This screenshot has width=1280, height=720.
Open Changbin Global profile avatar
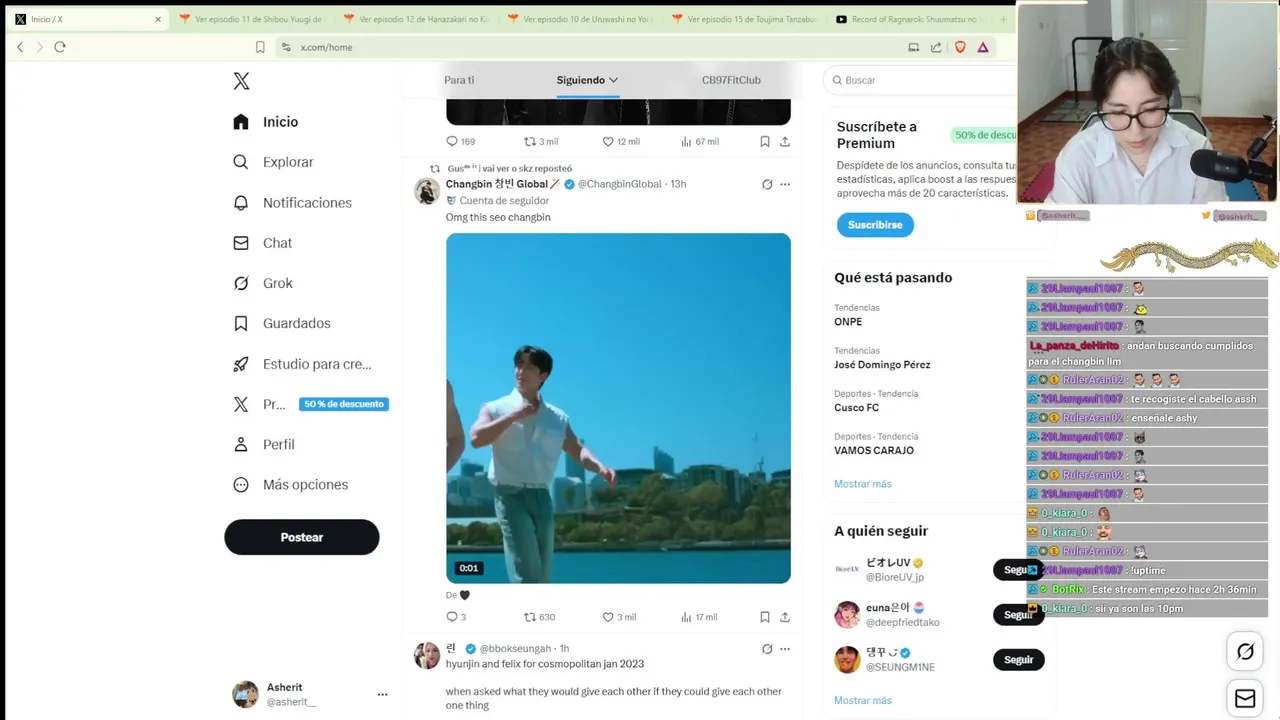pyautogui.click(x=427, y=191)
